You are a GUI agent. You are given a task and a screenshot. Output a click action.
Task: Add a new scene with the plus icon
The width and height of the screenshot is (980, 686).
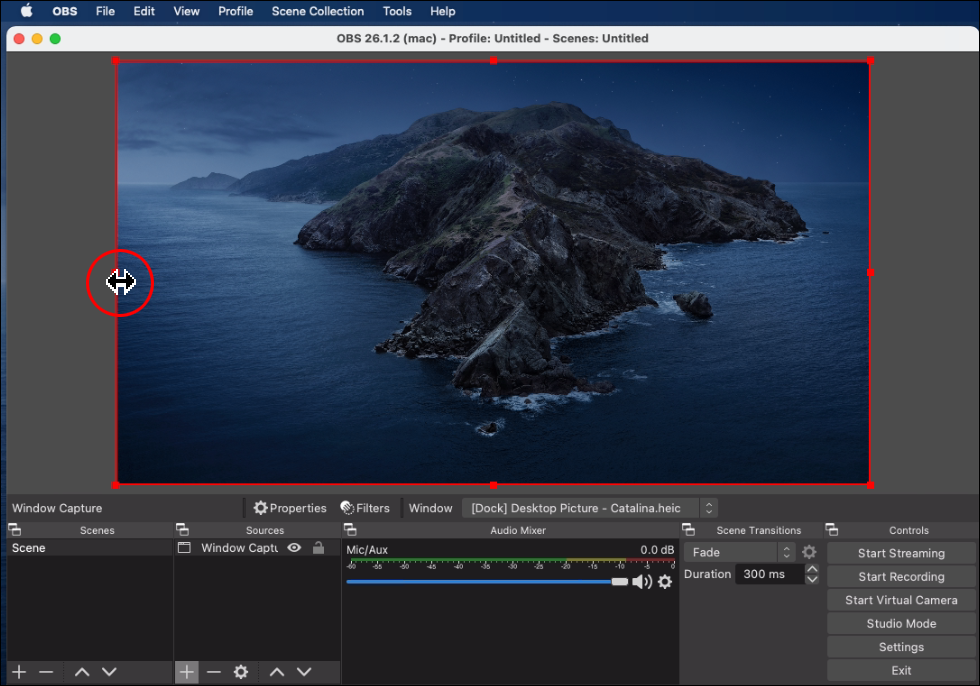19,672
